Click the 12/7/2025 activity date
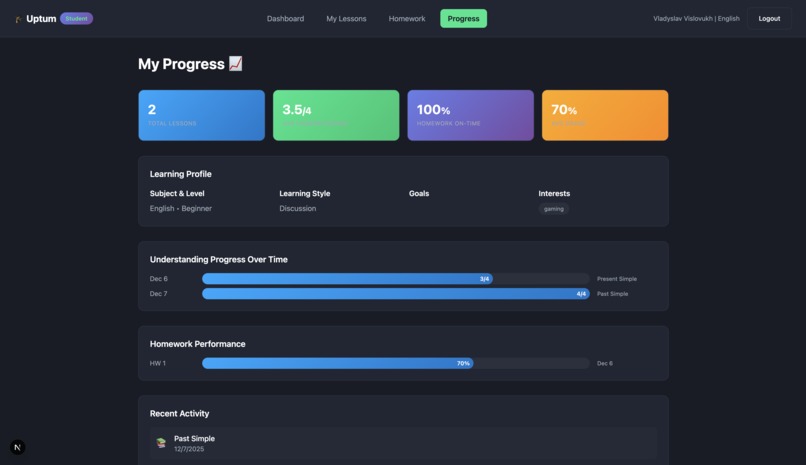 (x=189, y=449)
